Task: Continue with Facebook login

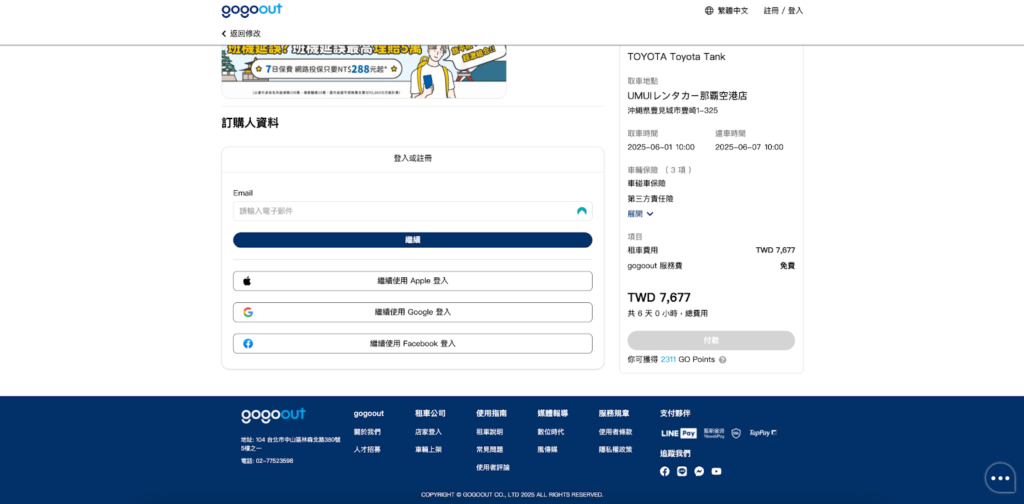Action: point(413,343)
